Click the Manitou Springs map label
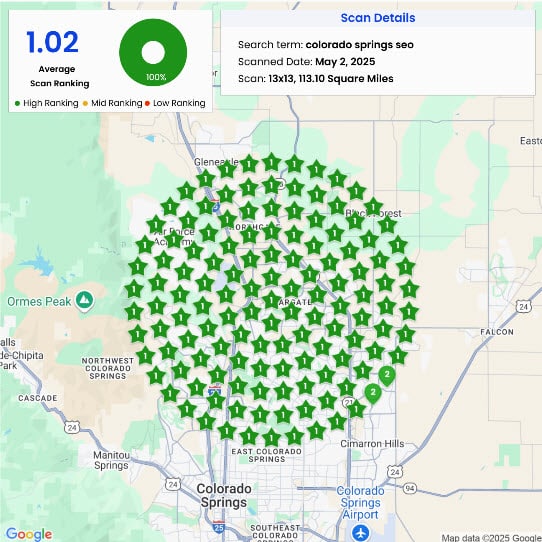The image size is (542, 542). pos(111,460)
